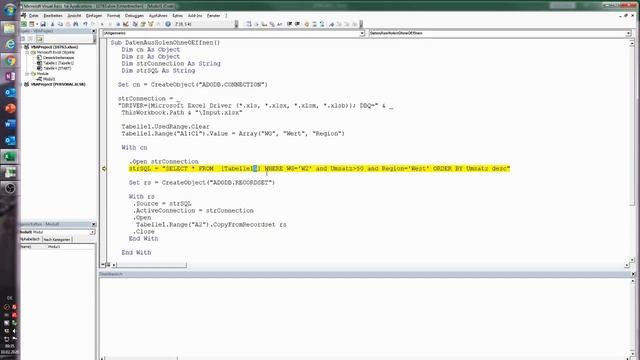The width and height of the screenshot is (640, 360).
Task: Collapse the Module folder in the project tree
Action: [27, 74]
